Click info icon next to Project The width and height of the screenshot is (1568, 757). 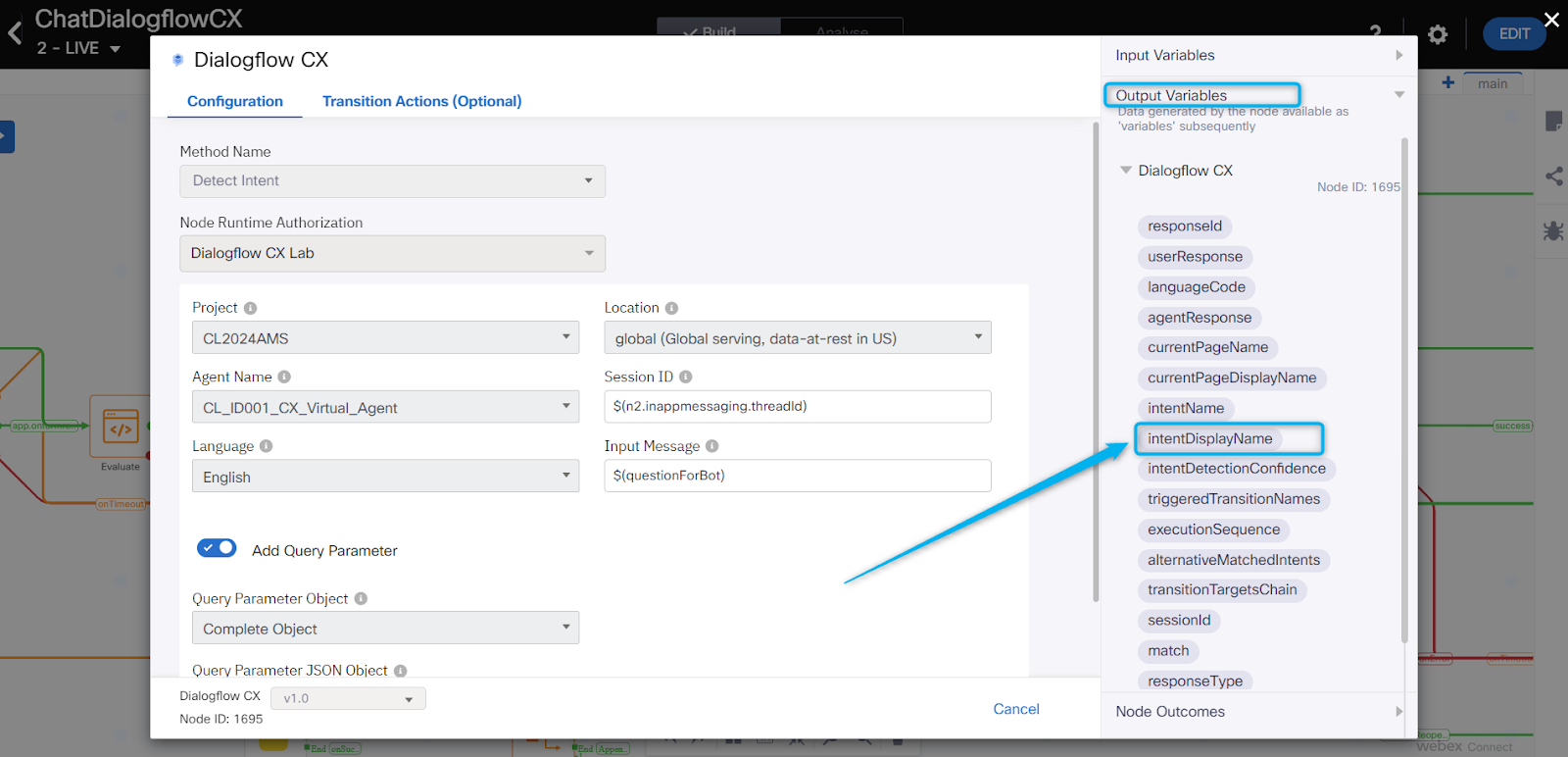coord(251,308)
